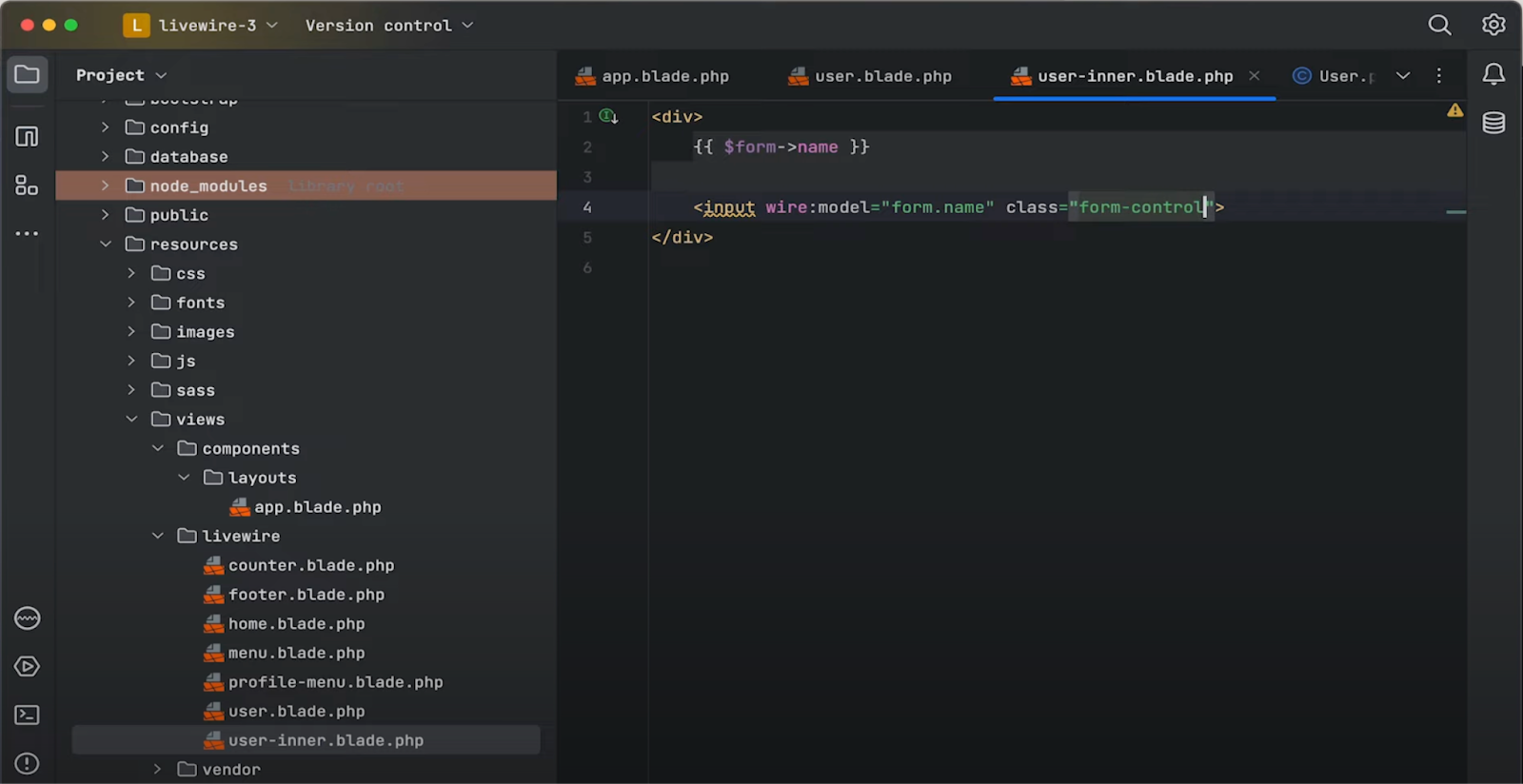This screenshot has height=784, width=1523.
Task: Open the Project tool window folder icon
Action: pyautogui.click(x=27, y=74)
